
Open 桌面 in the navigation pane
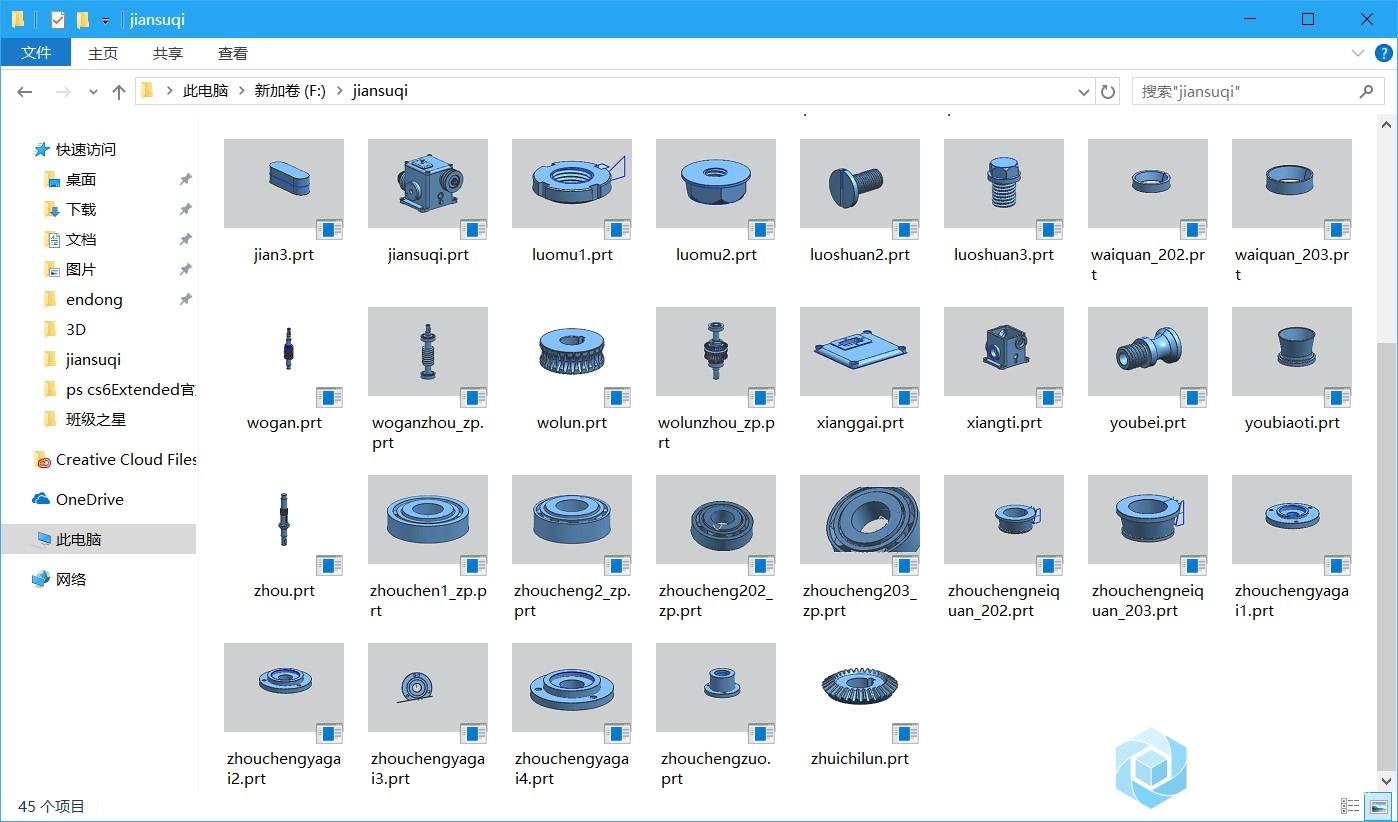click(81, 179)
